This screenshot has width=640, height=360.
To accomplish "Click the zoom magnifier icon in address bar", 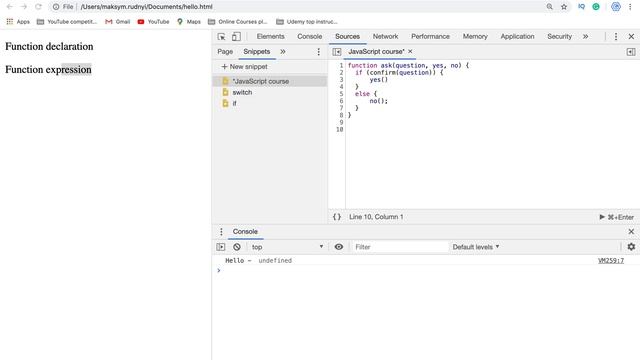I will [549, 7].
